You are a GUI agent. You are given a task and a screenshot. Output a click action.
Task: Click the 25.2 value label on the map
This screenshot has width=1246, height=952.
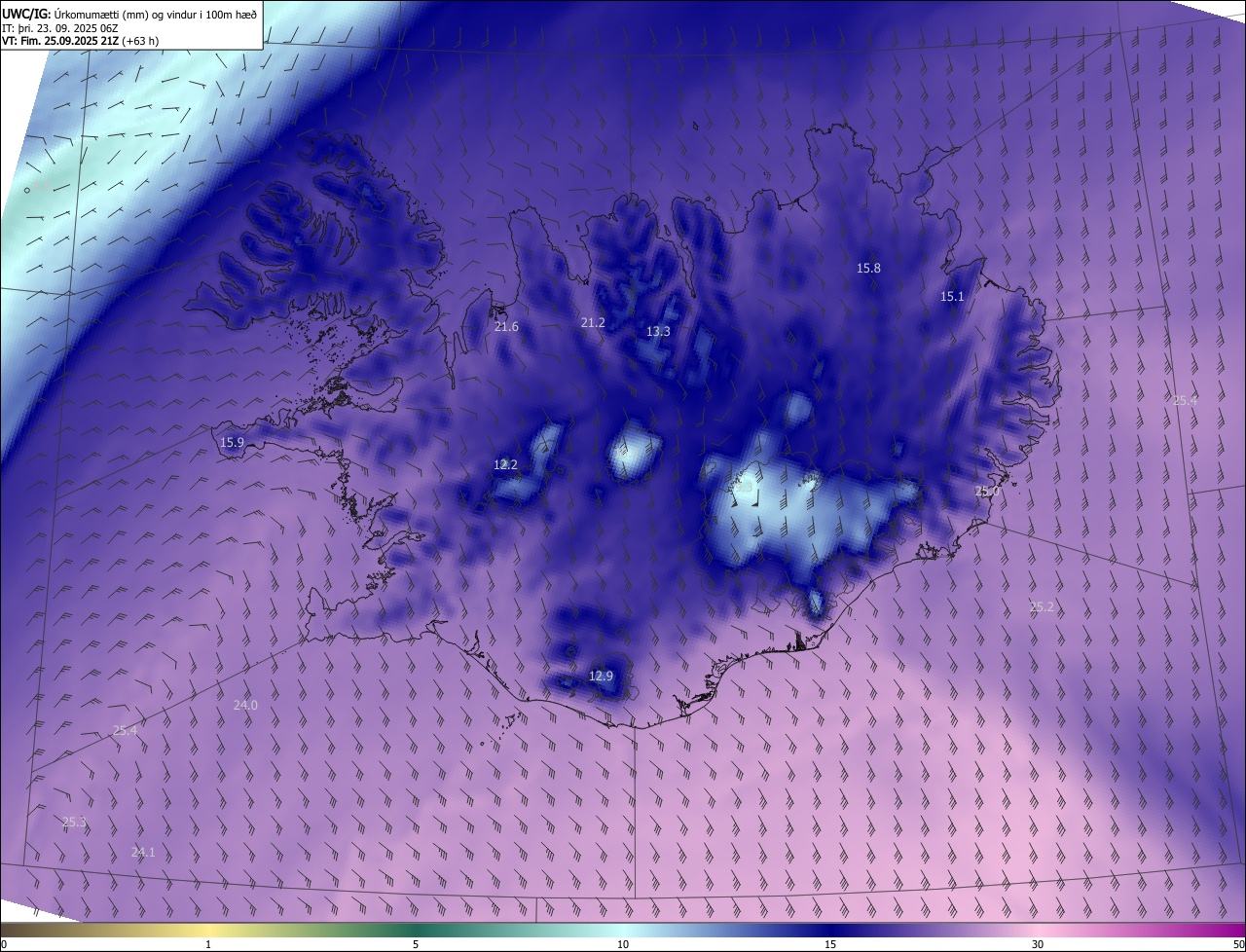[1042, 607]
